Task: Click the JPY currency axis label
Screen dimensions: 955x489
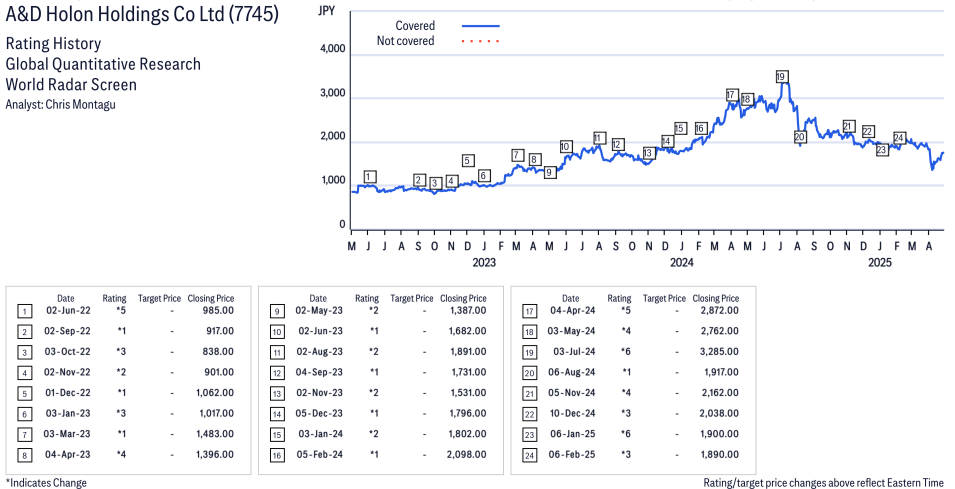Action: (x=327, y=10)
